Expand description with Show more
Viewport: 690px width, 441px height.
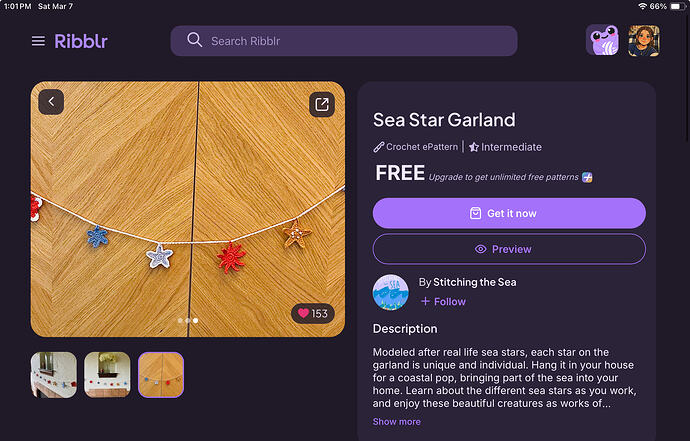(x=396, y=422)
